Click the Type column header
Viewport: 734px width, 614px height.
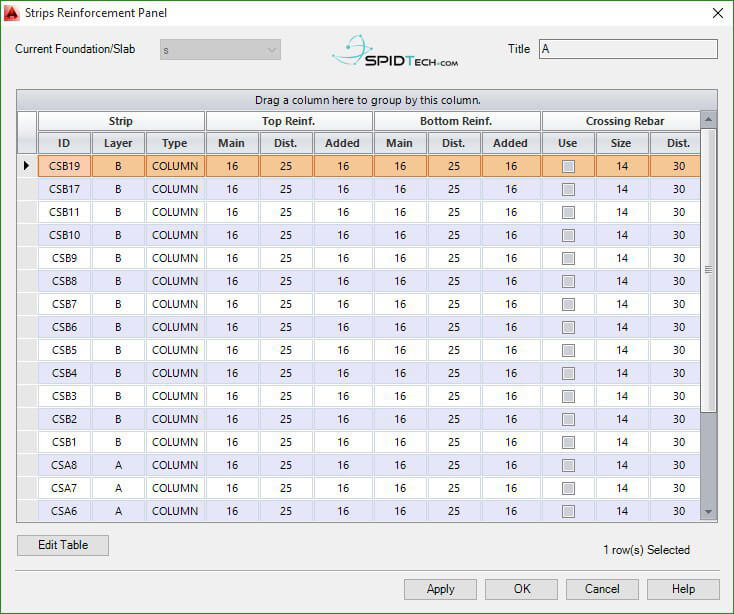tap(175, 143)
